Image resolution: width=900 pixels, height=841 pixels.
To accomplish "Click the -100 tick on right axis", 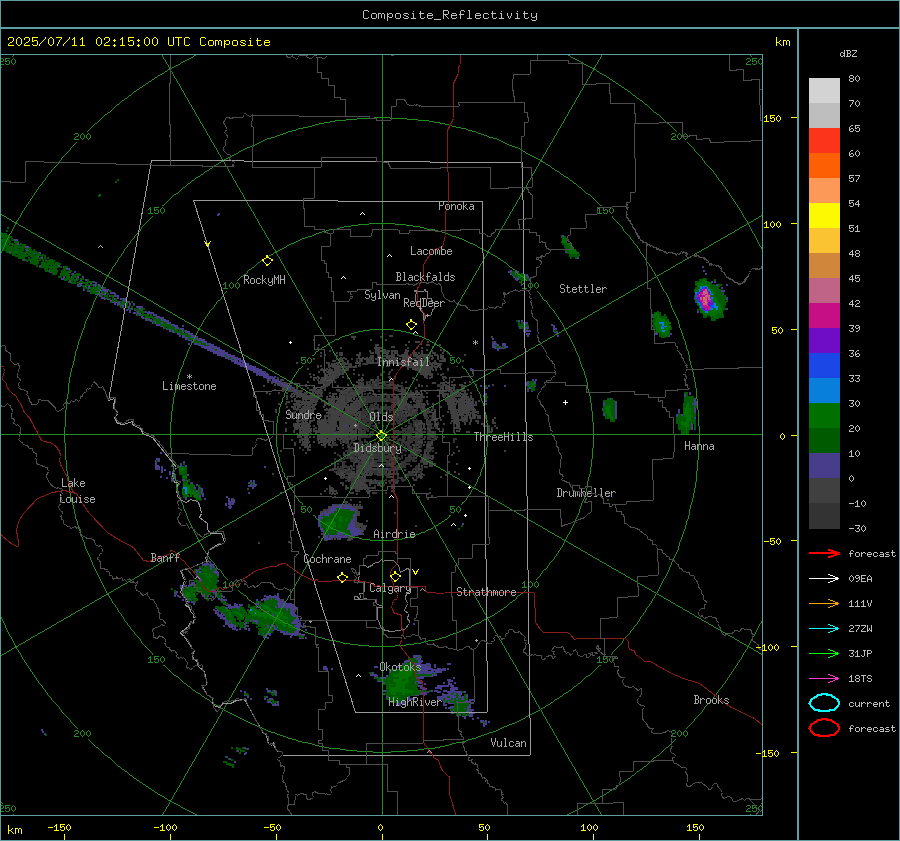I will [768, 647].
